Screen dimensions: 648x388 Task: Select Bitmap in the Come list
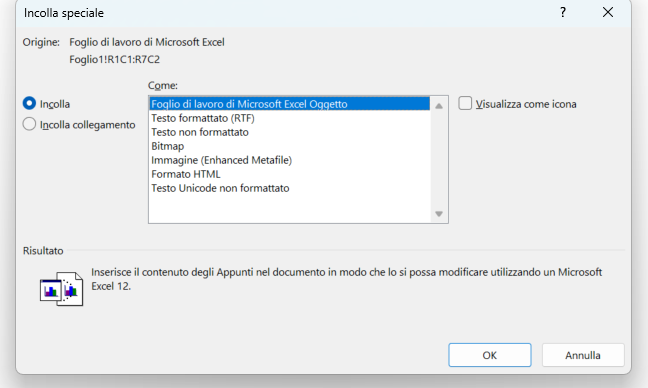289,146
